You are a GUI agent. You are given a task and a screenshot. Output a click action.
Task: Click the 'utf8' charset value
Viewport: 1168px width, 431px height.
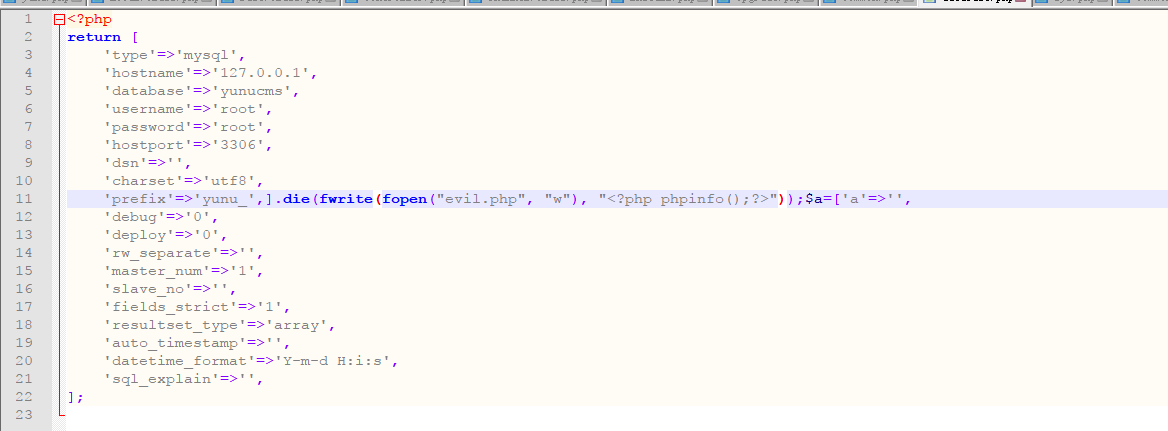(x=229, y=182)
